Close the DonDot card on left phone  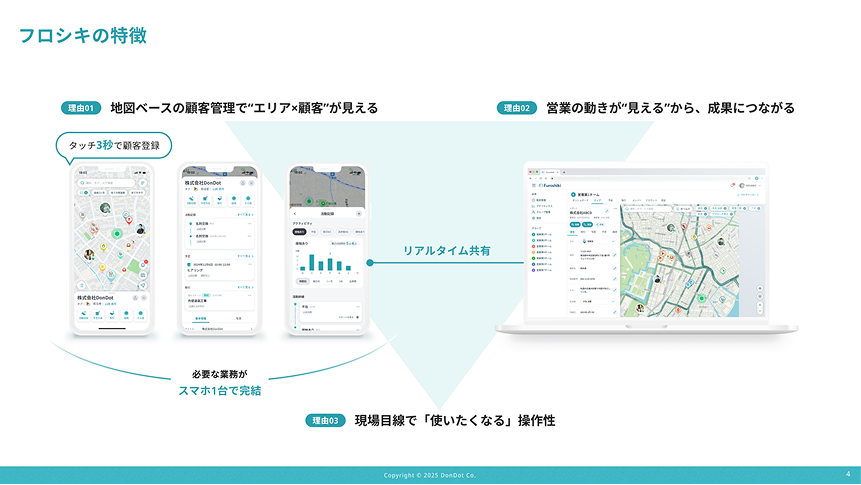tap(144, 298)
